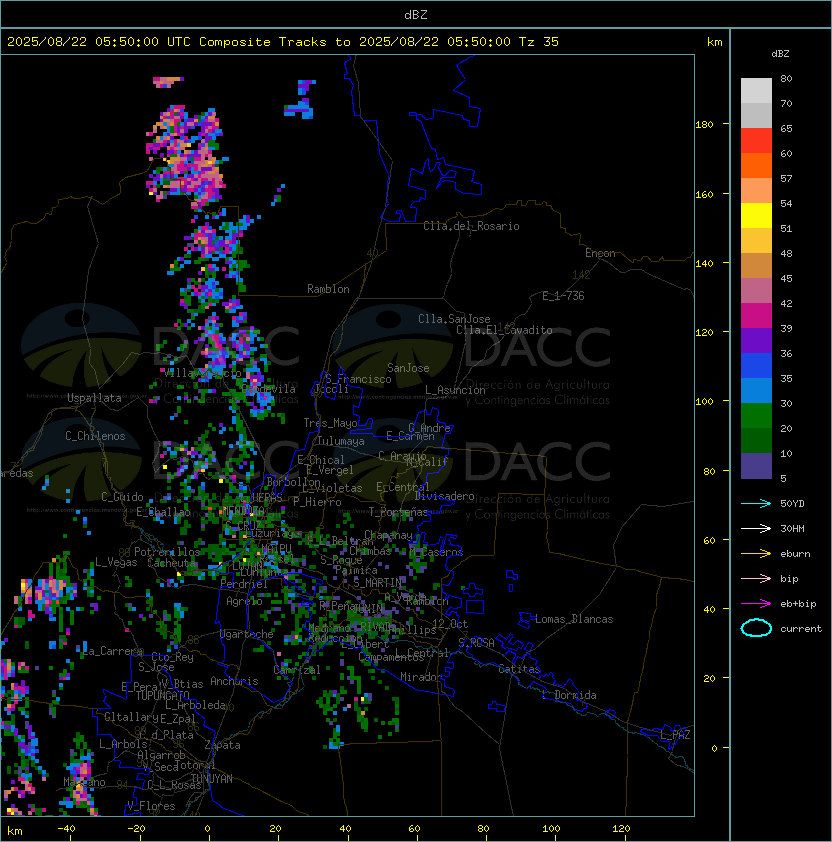Click the '-20' tick on horizontal axis

click(136, 829)
